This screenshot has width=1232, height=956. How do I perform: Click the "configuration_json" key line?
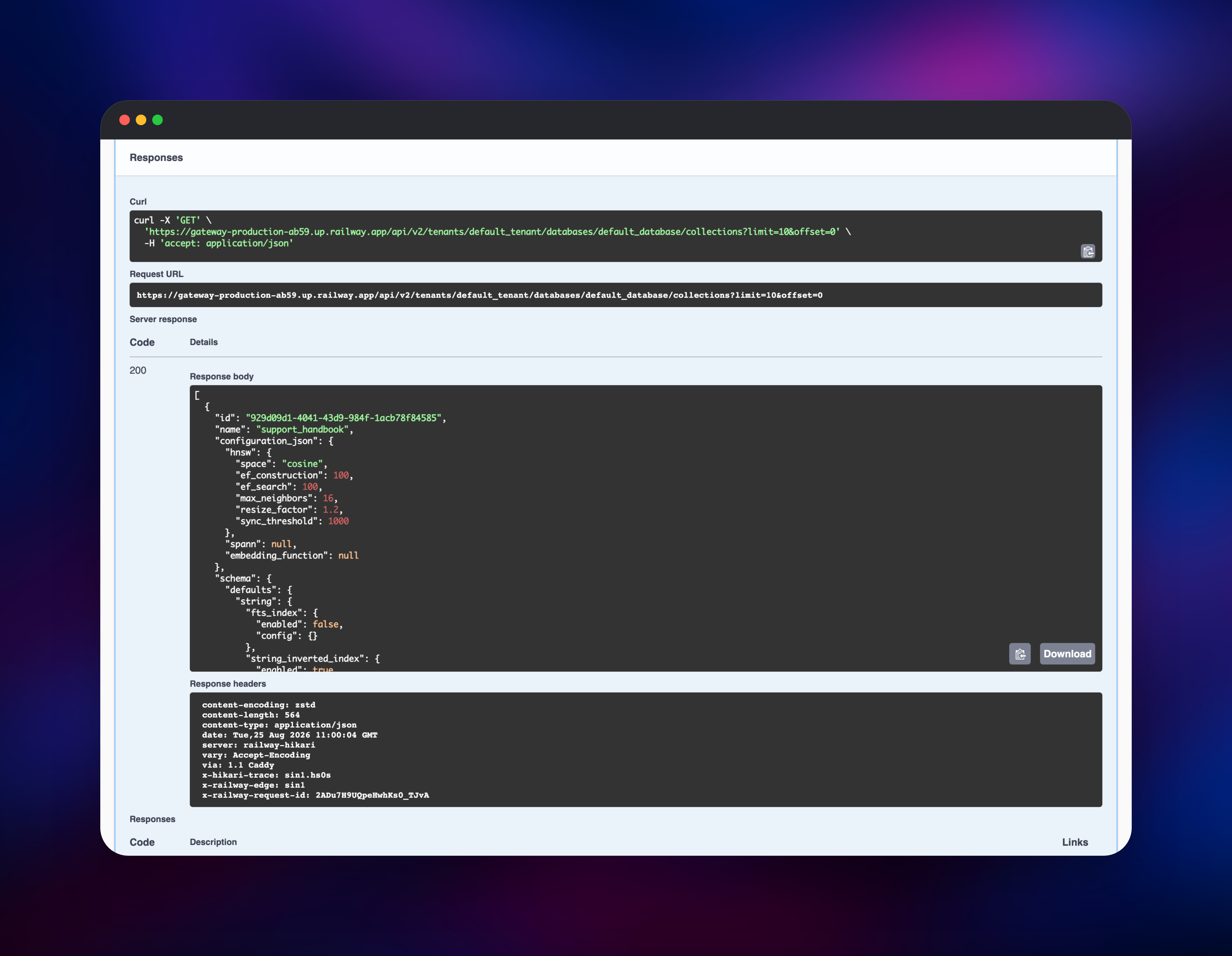coord(274,441)
